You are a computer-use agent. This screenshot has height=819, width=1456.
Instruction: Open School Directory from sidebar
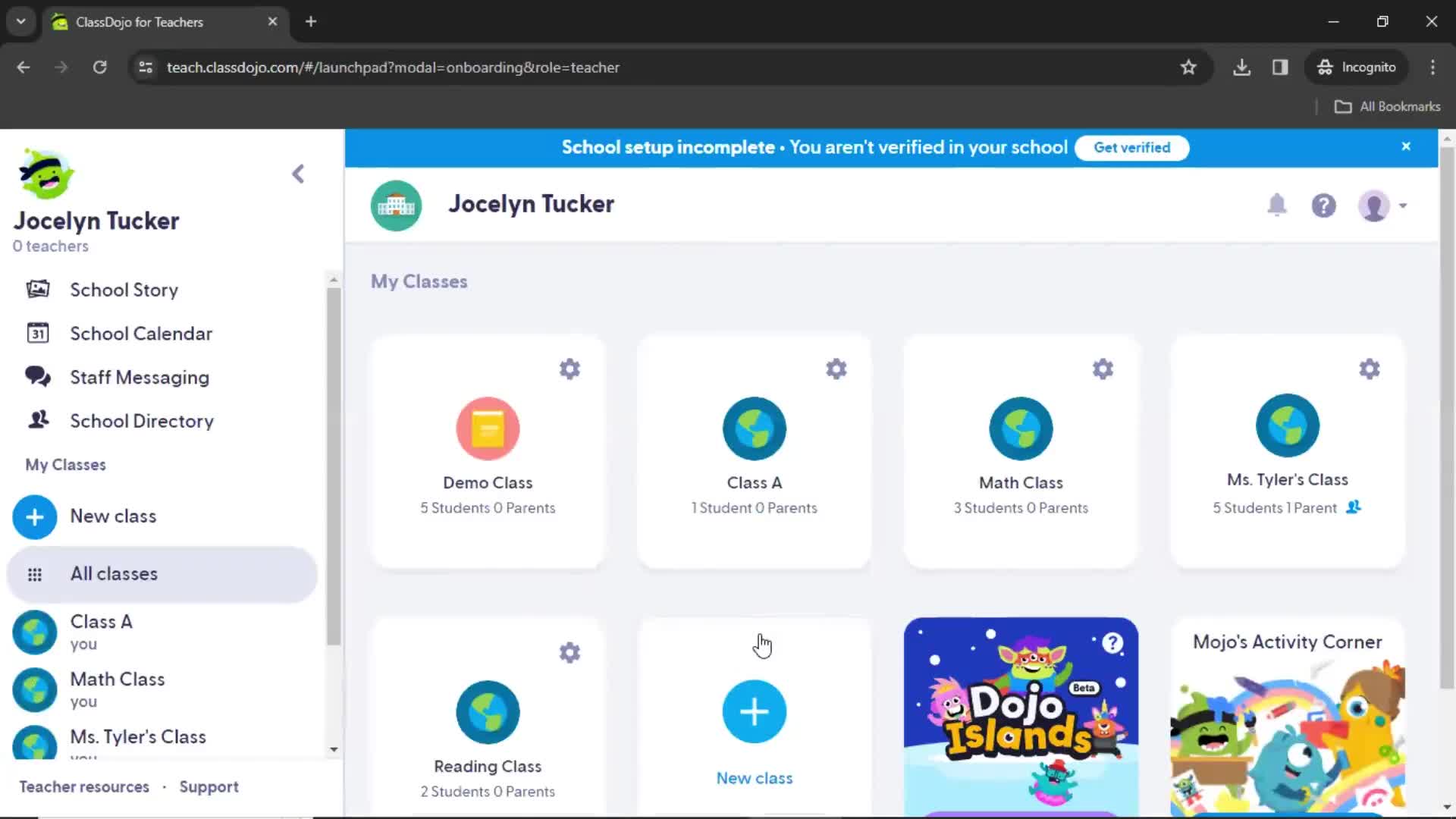coord(142,421)
